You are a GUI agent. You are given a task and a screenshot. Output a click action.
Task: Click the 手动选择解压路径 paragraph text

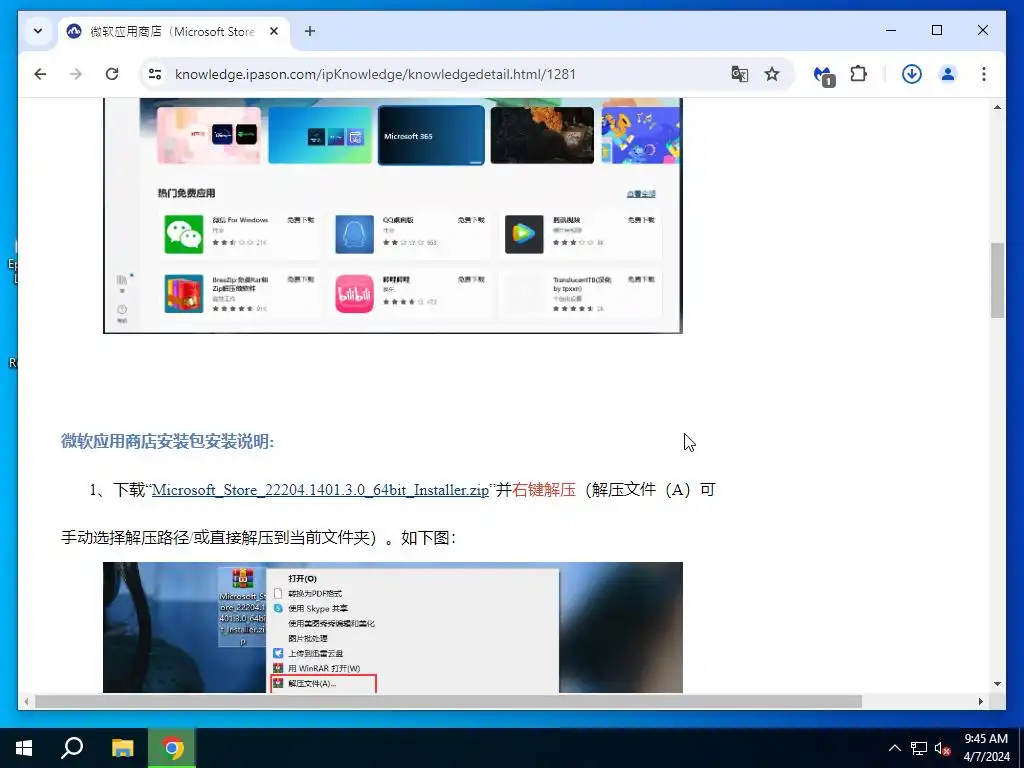(259, 537)
